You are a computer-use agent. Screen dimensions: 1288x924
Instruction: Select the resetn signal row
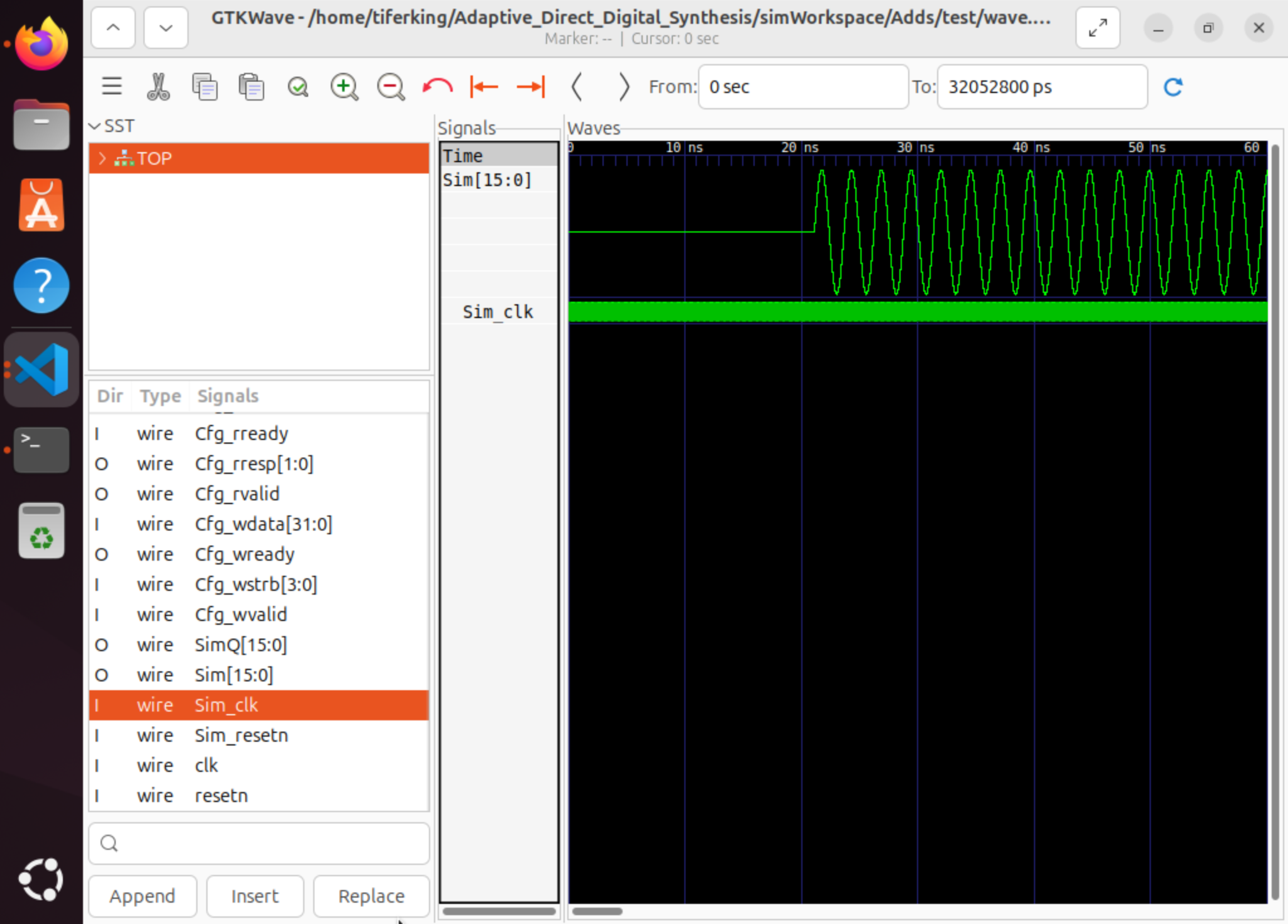(259, 796)
